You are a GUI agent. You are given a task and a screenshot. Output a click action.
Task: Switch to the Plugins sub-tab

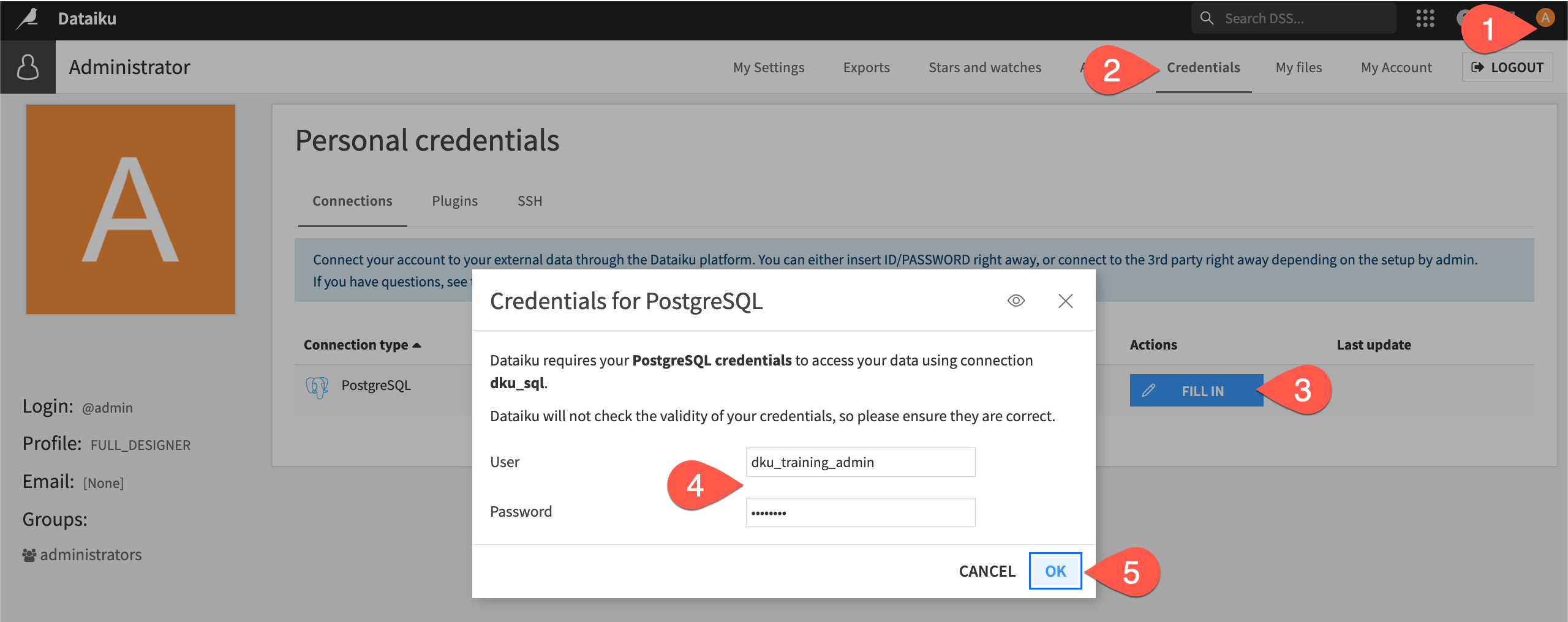tap(454, 201)
